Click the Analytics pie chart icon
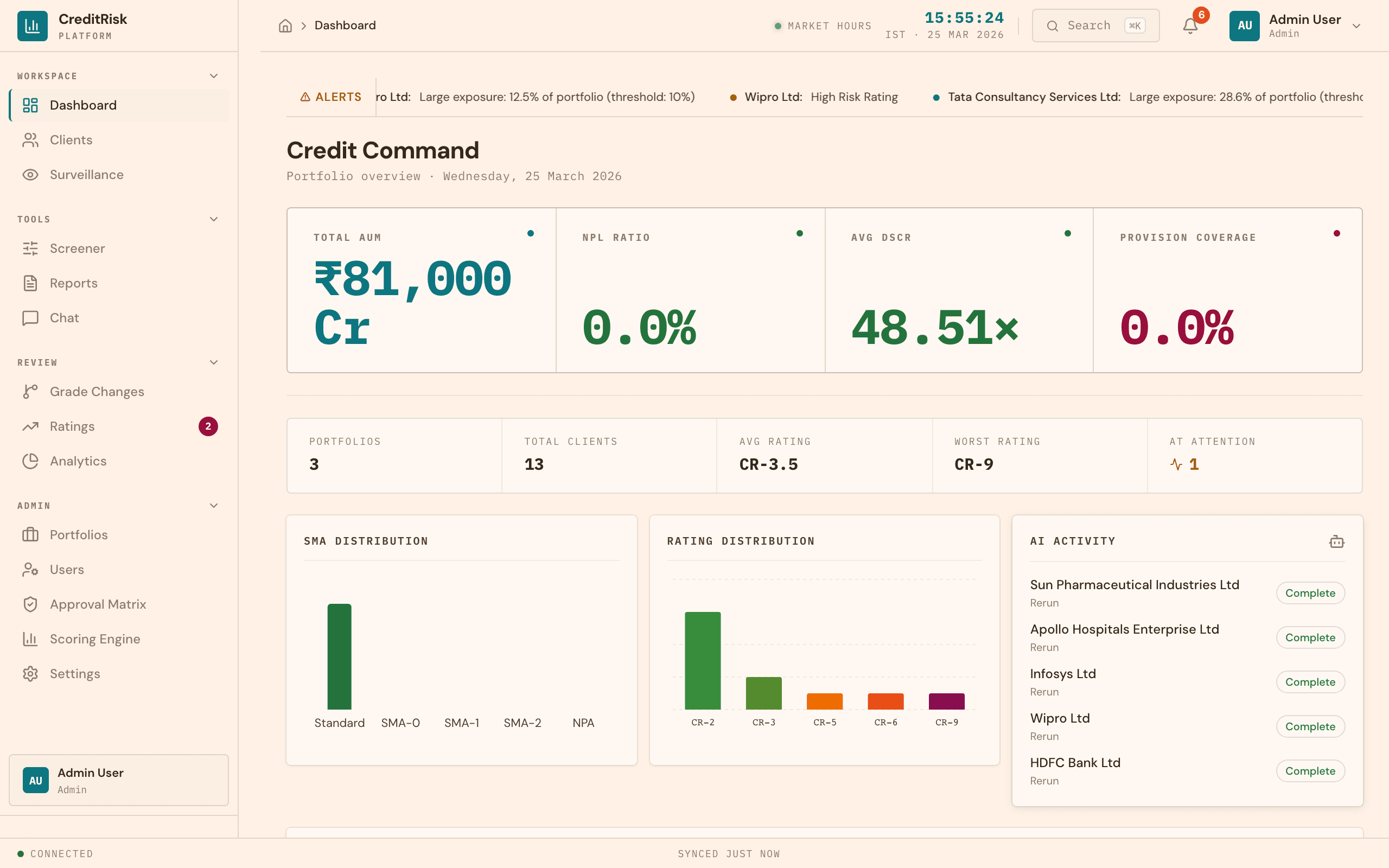1389x868 pixels. (30, 461)
